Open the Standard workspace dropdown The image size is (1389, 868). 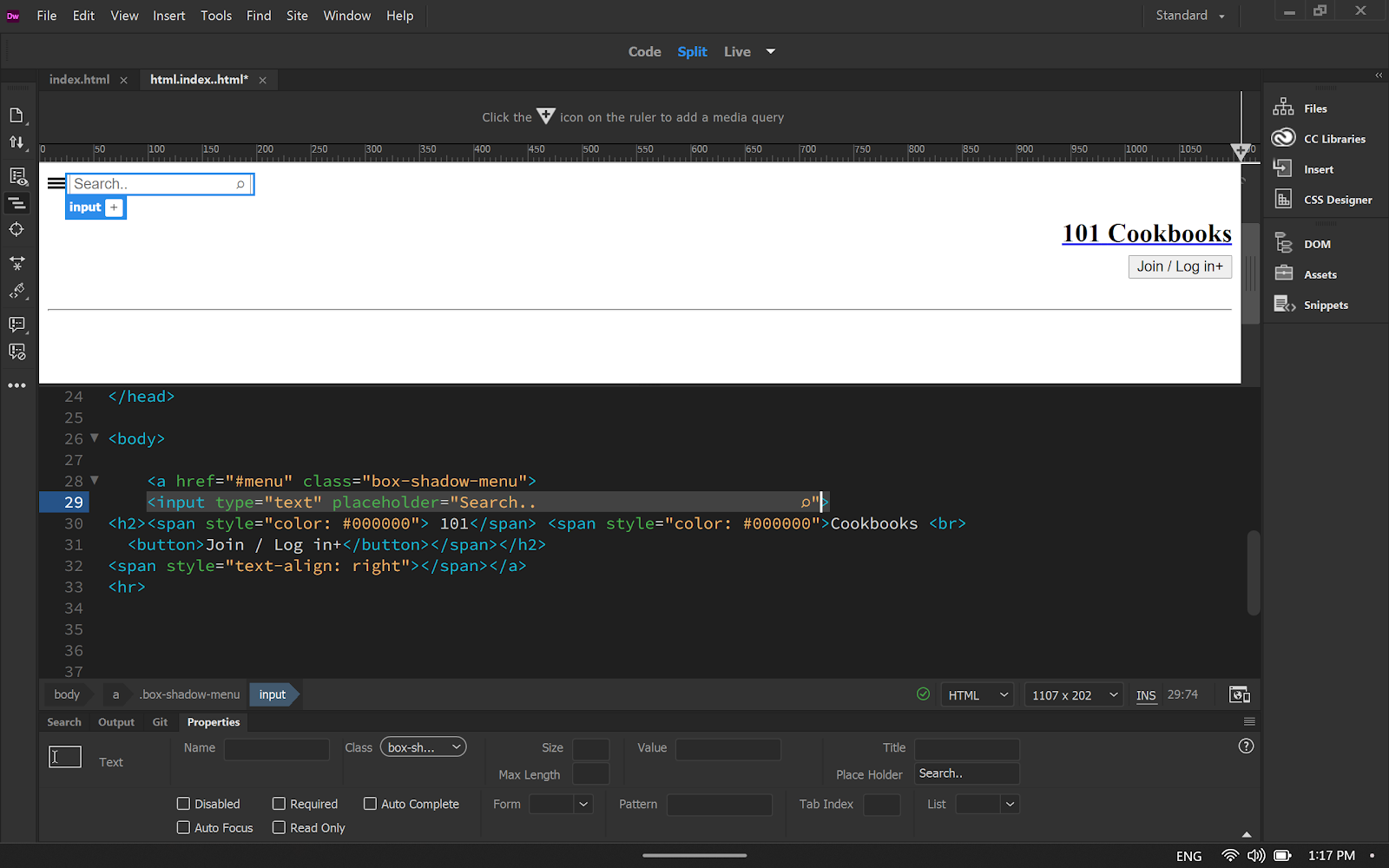[1189, 16]
